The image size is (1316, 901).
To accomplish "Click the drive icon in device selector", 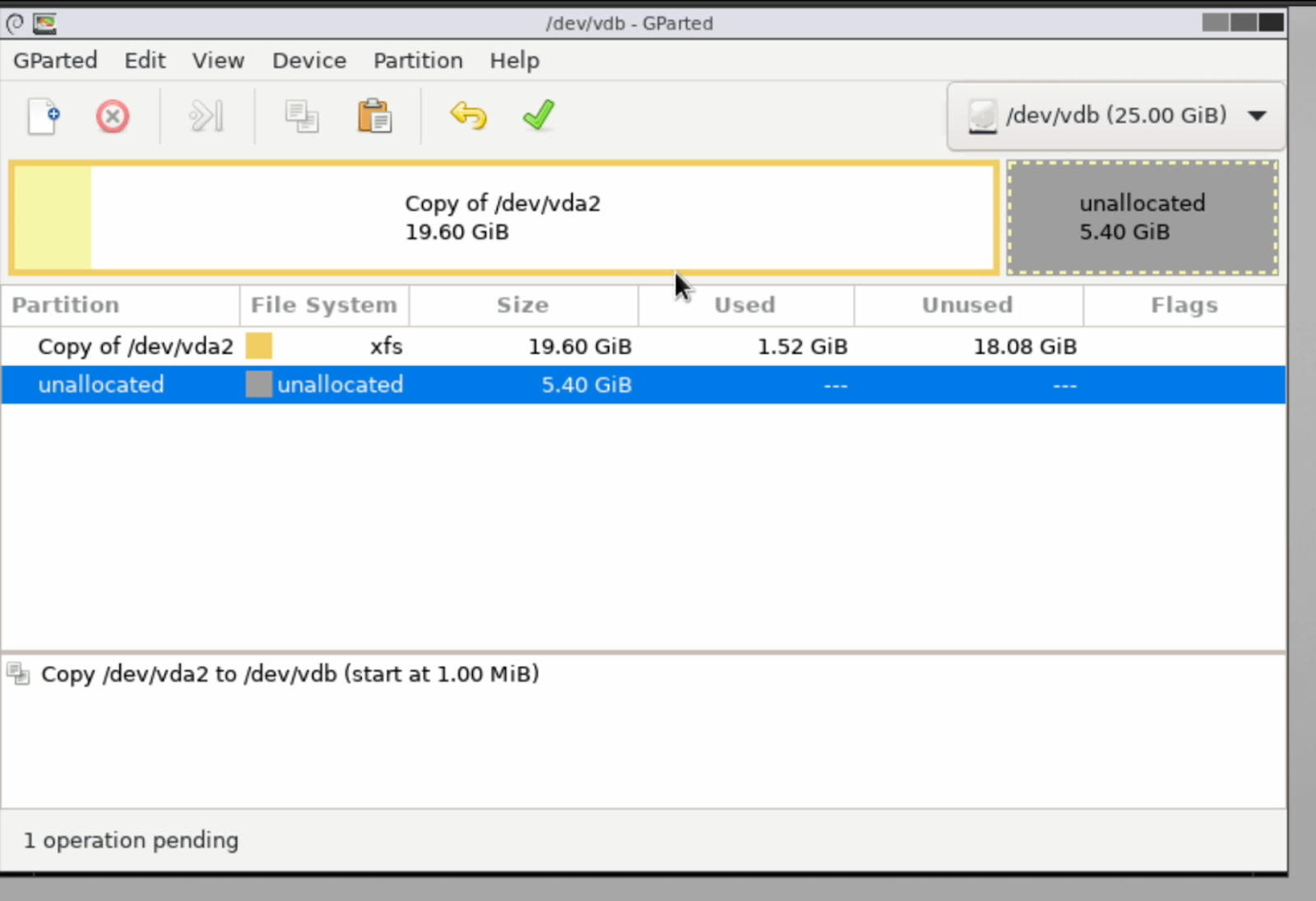I will click(x=982, y=116).
